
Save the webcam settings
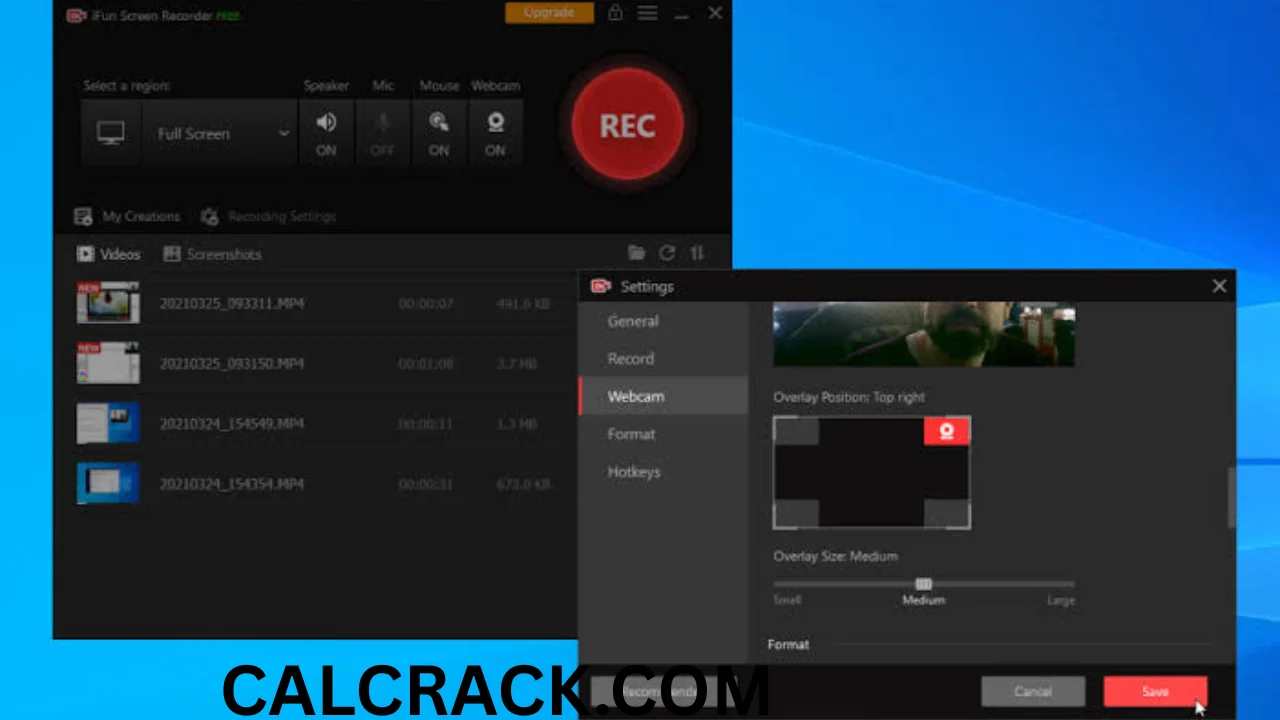tap(1155, 691)
